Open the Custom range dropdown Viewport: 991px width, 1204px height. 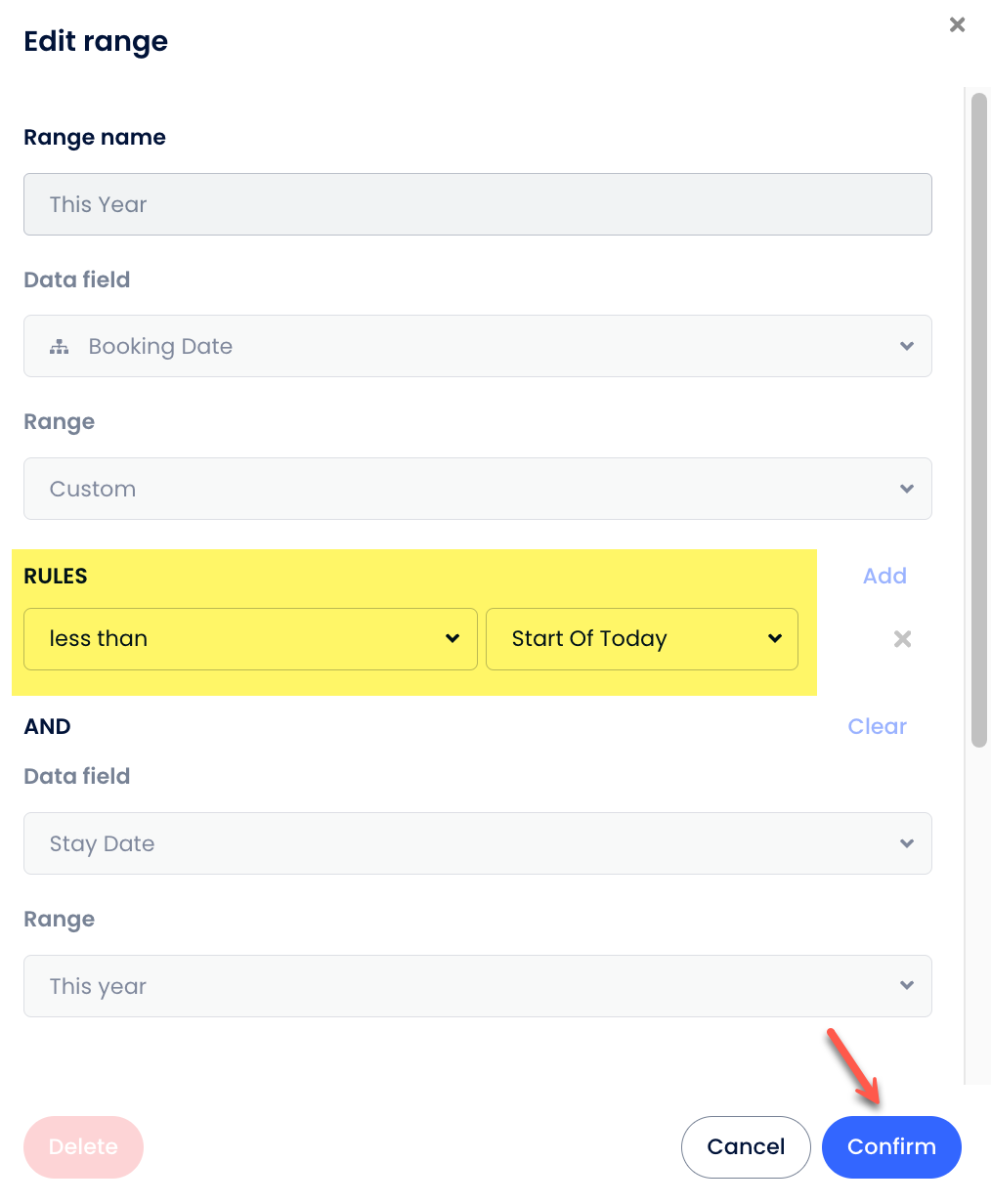(x=477, y=489)
